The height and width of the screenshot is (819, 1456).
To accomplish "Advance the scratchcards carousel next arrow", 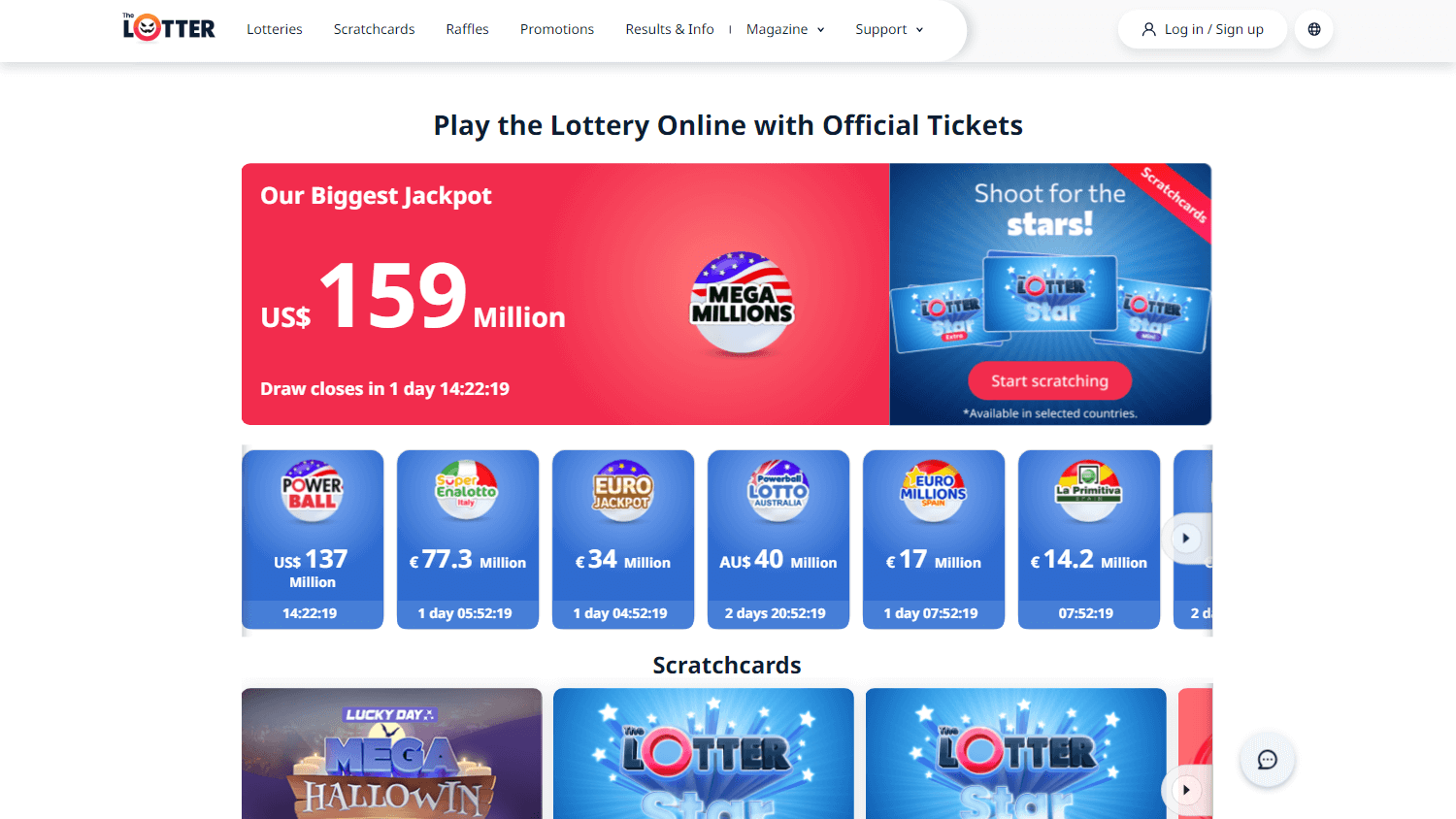I will pos(1186,790).
